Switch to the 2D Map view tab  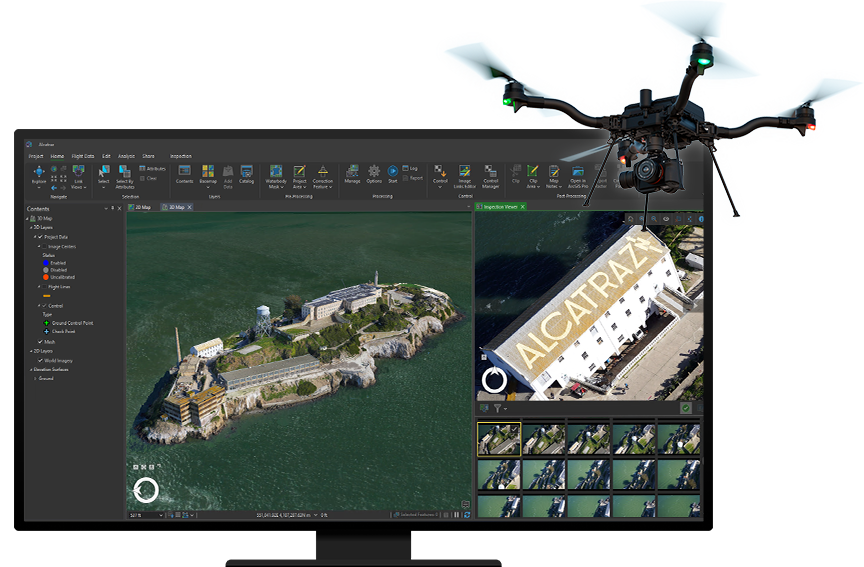pos(140,207)
